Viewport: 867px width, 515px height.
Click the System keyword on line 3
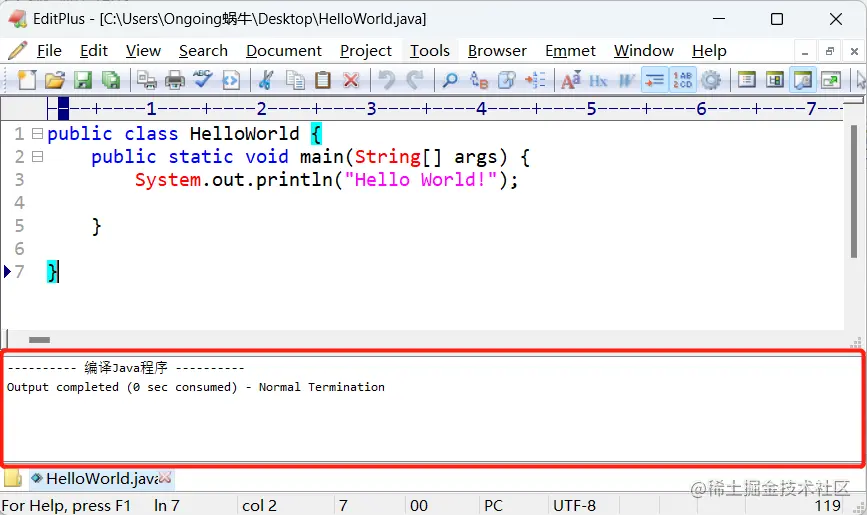(x=168, y=180)
